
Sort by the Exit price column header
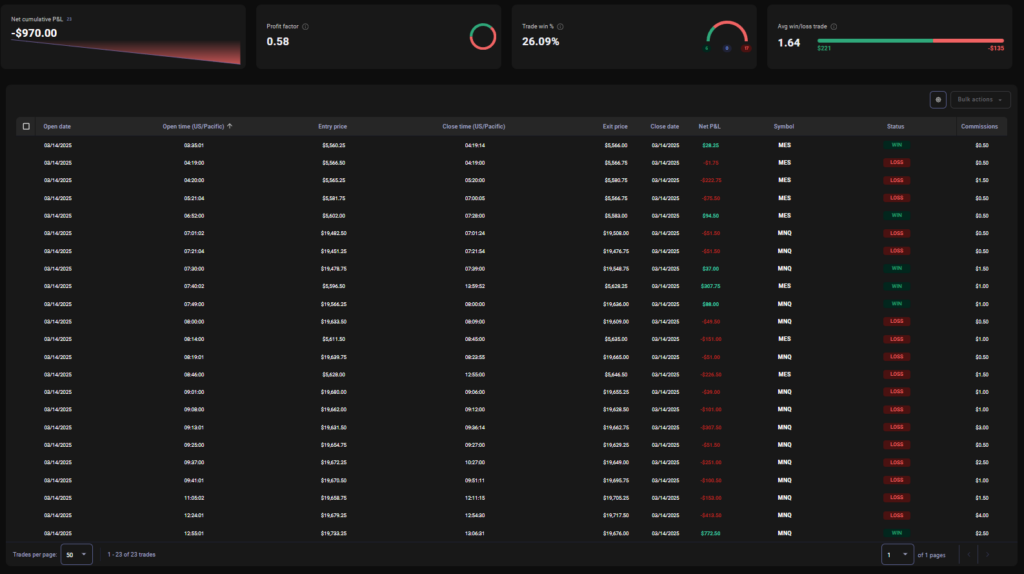[615, 126]
